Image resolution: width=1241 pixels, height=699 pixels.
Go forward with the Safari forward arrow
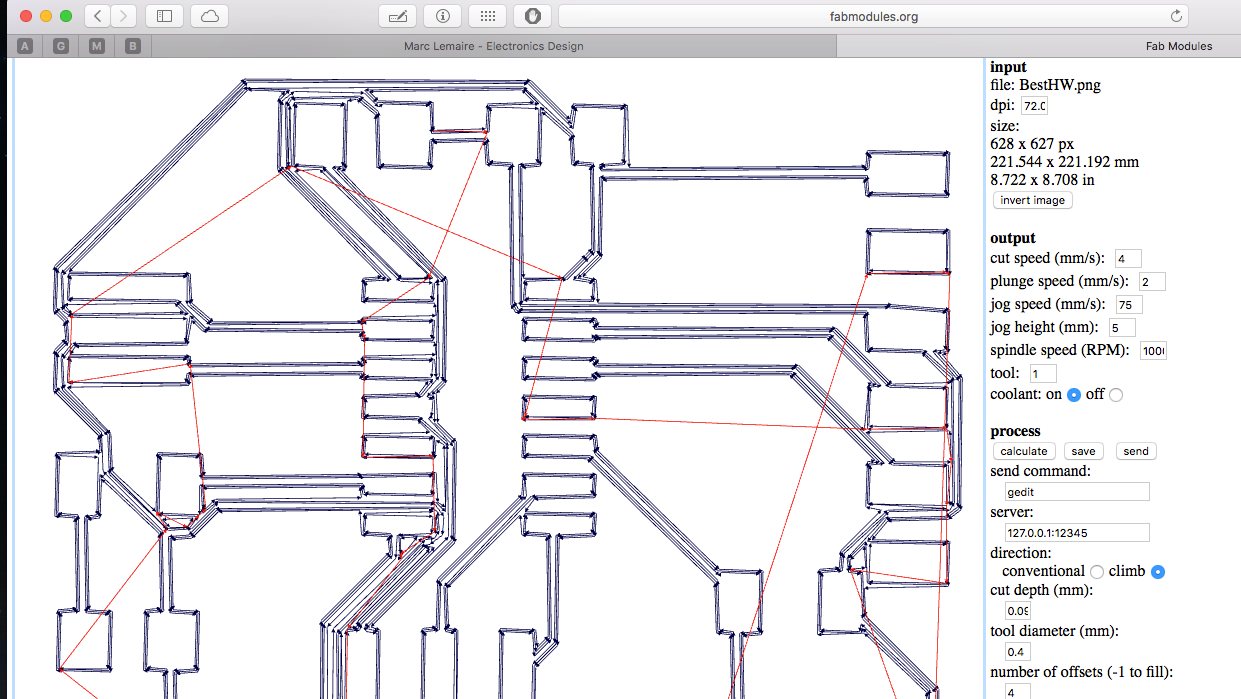(124, 16)
